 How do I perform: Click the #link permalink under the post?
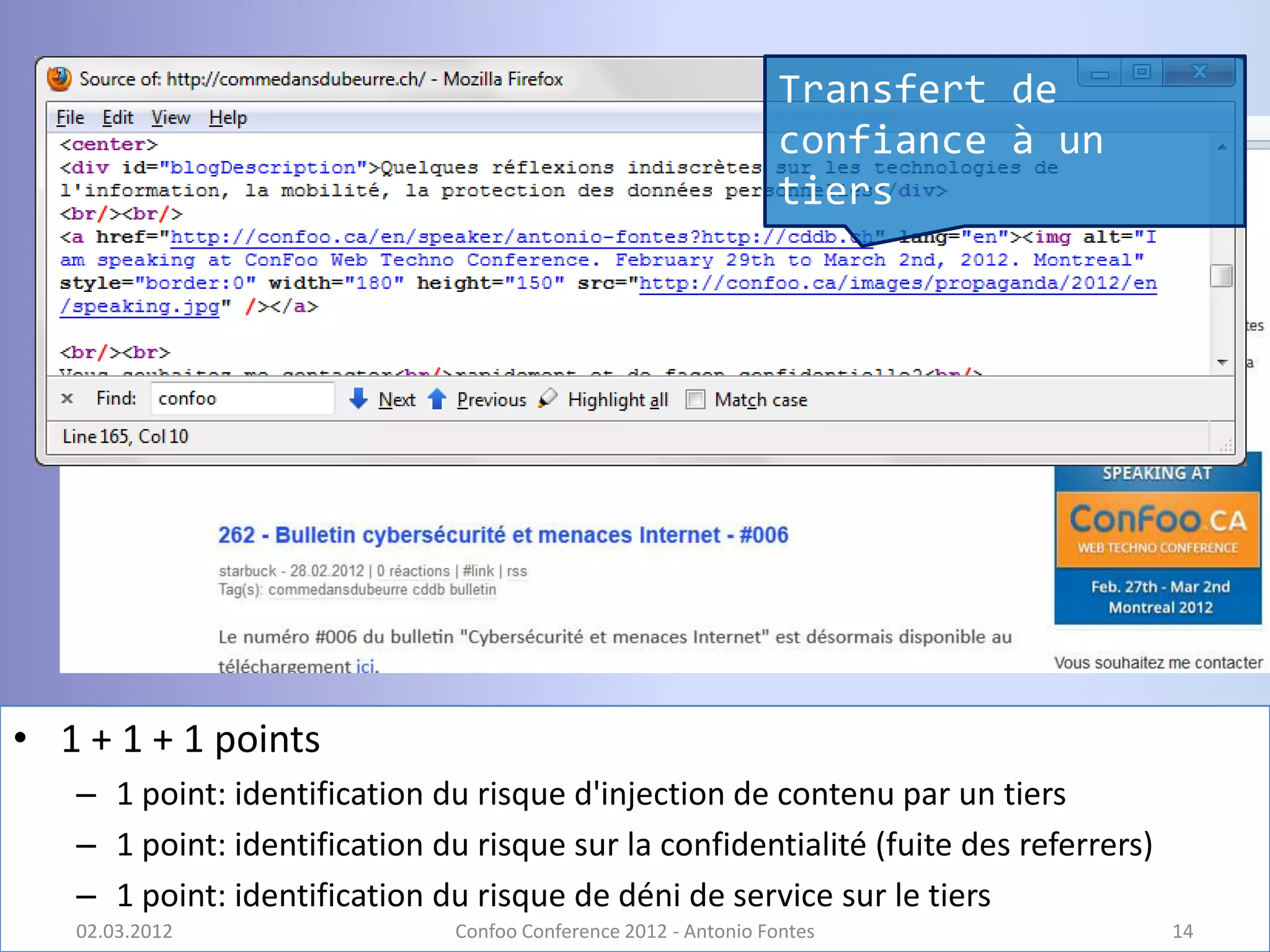pos(478,571)
